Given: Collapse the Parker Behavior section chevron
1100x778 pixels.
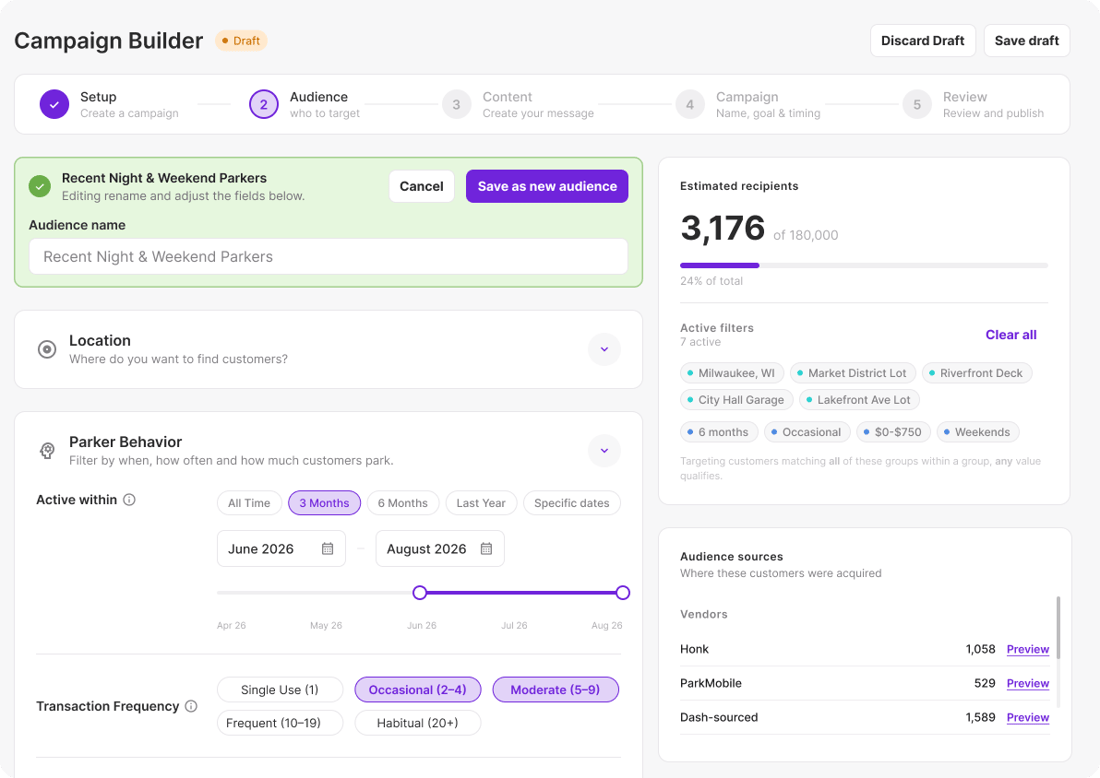Looking at the screenshot, I should coord(604,450).
